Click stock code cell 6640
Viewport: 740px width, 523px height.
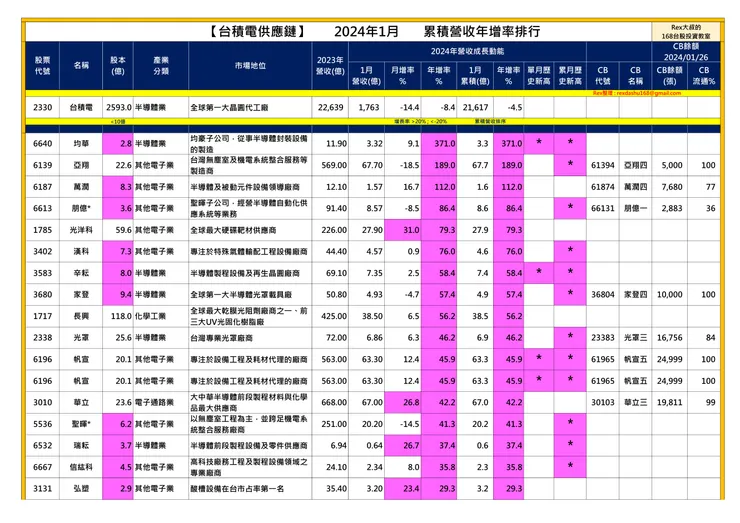tap(42, 143)
